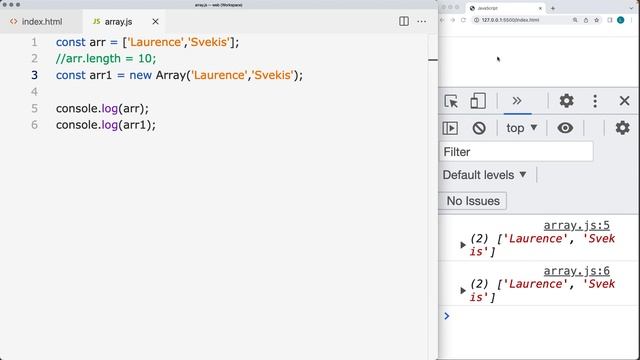Screen dimensions: 640x360
Task: Click on console.log(arr1) code line
Action: [106, 125]
